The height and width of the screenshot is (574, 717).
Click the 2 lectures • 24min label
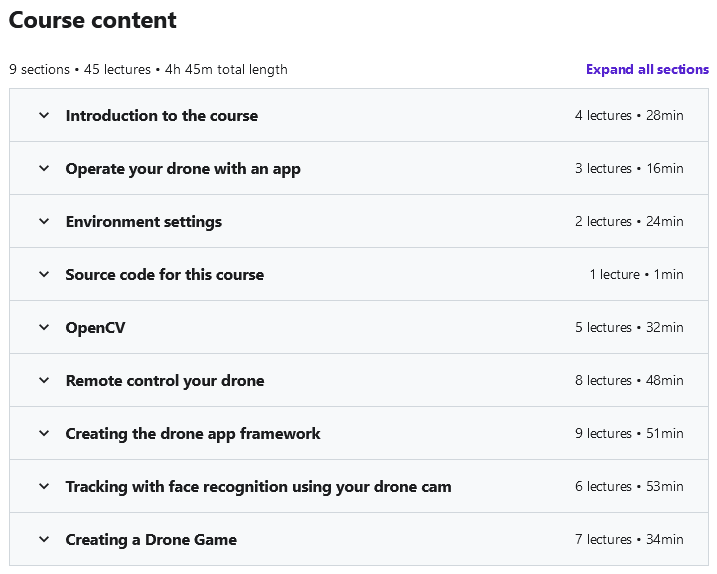[x=629, y=221]
